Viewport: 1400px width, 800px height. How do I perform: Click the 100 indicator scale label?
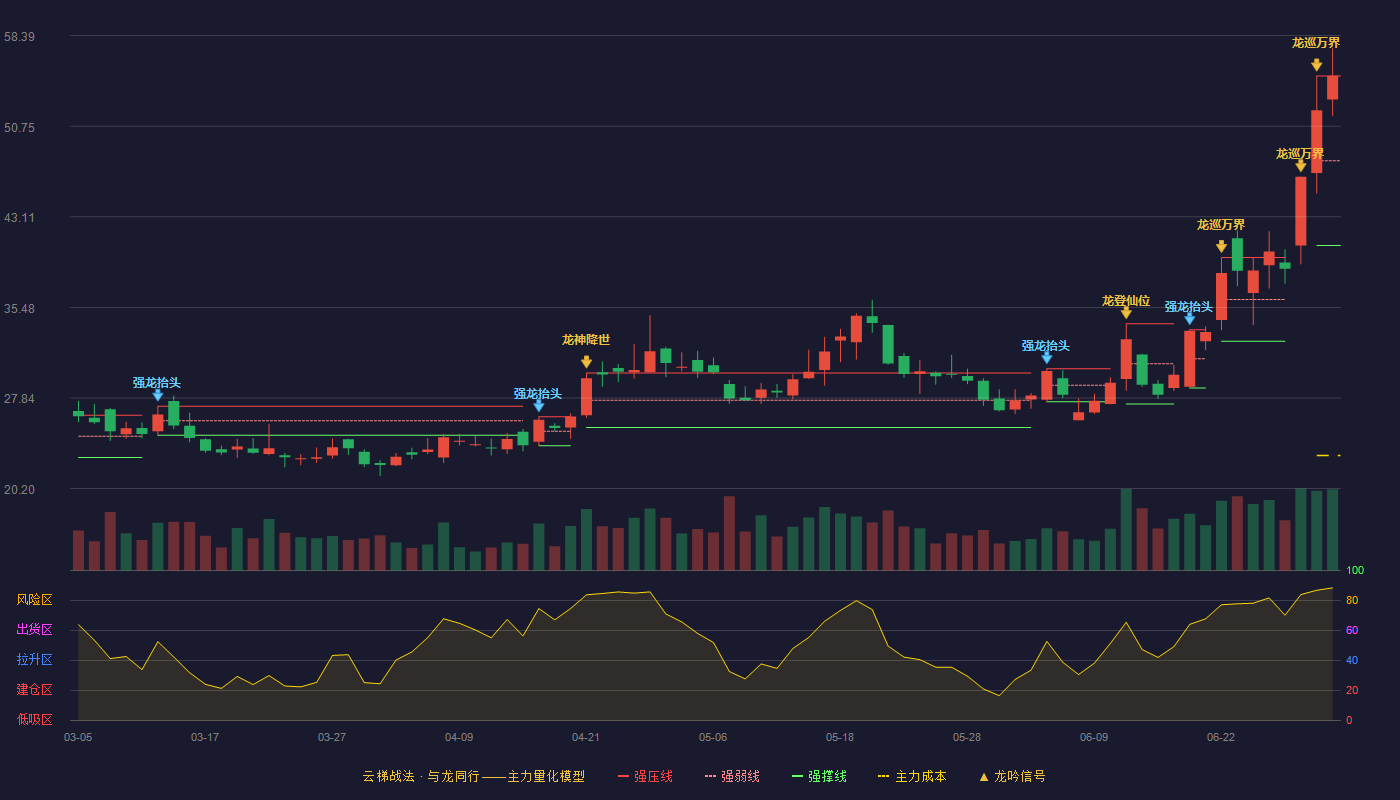[1355, 571]
